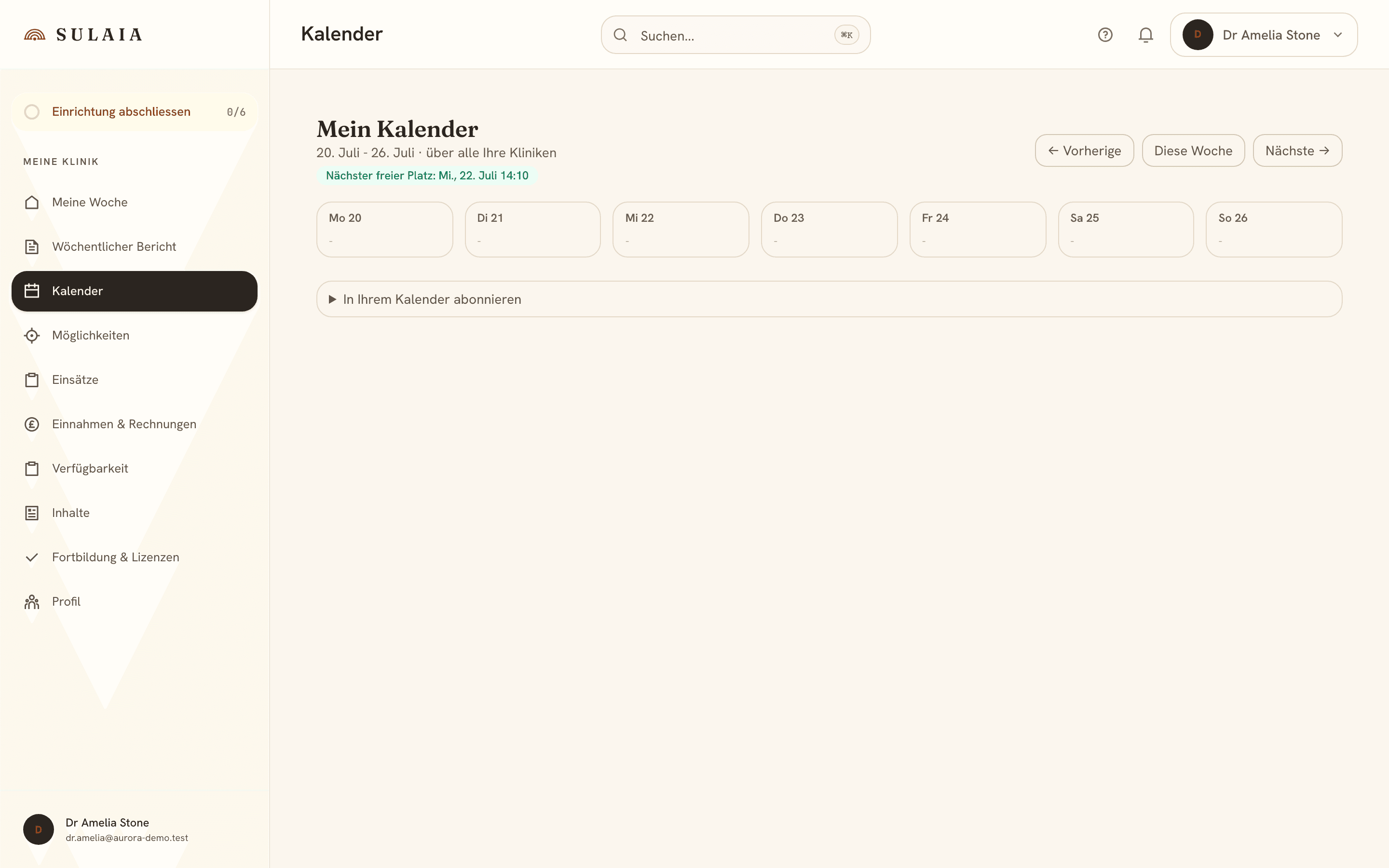Click the ⌘K shortcut badge
This screenshot has width=1389, height=868.
point(846,35)
